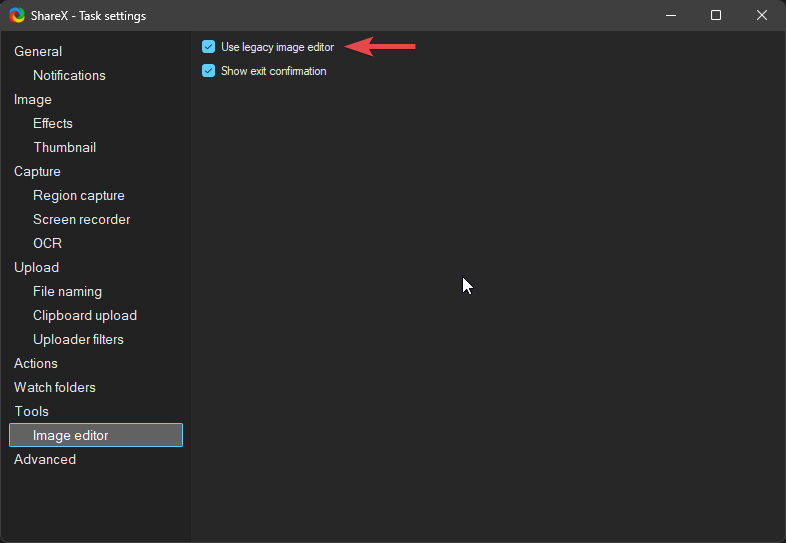Select Watch folders settings
This screenshot has width=786, height=543.
click(x=55, y=388)
